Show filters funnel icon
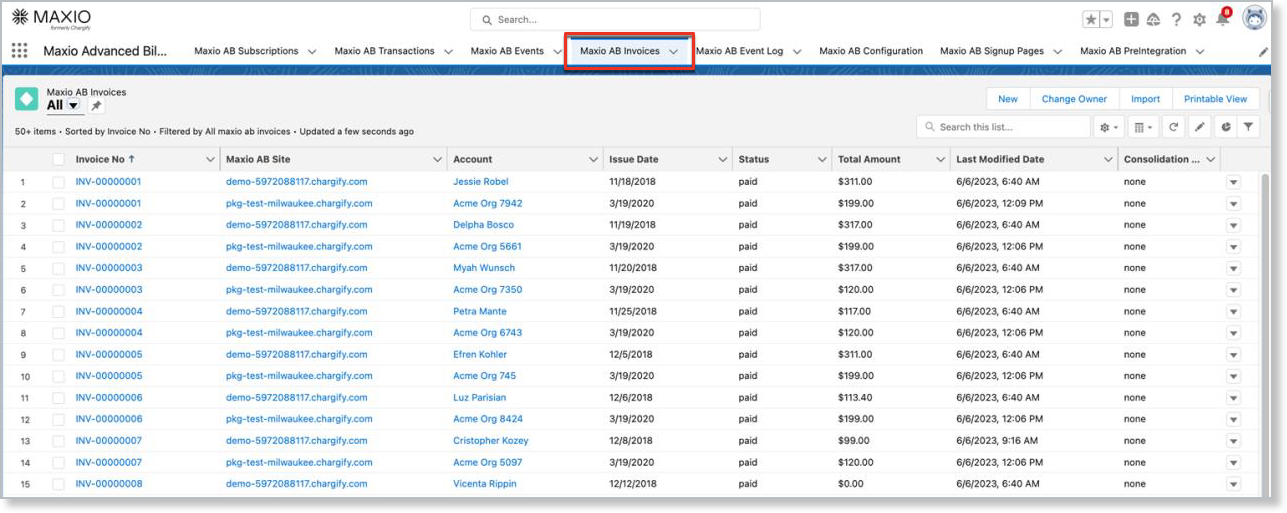The width and height of the screenshot is (1287, 513). 1248,127
